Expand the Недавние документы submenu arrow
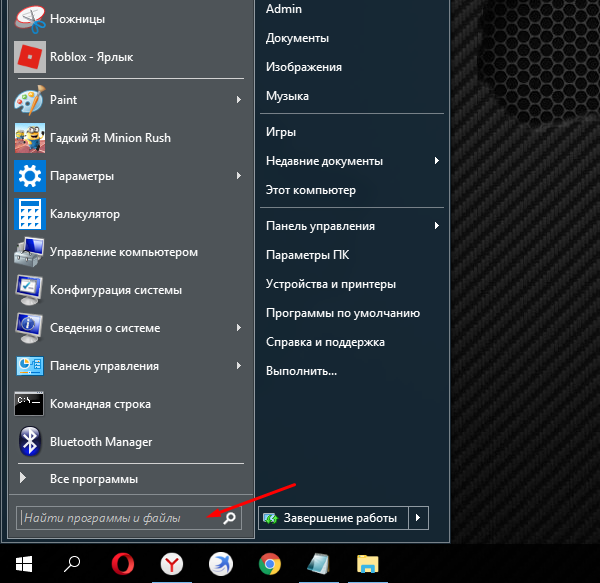600x583 pixels. 437,161
